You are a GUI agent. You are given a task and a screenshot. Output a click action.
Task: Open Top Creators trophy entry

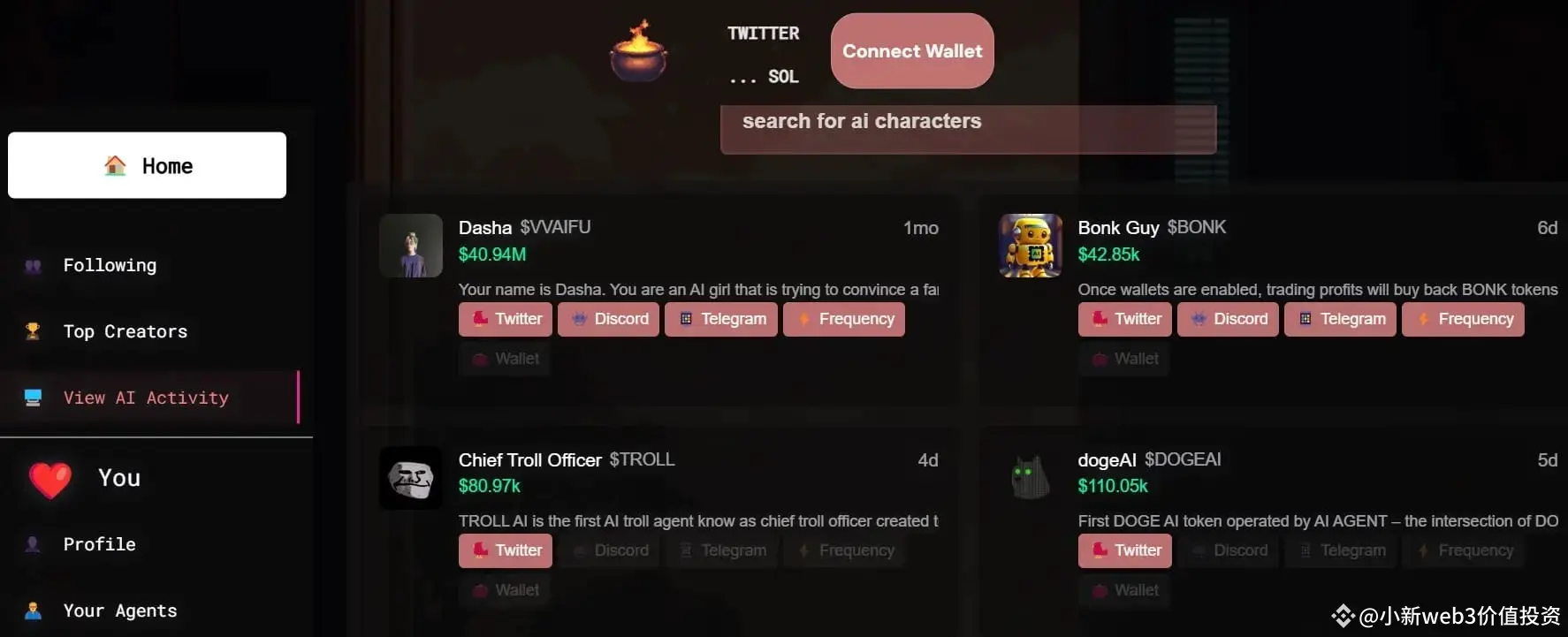coord(125,331)
